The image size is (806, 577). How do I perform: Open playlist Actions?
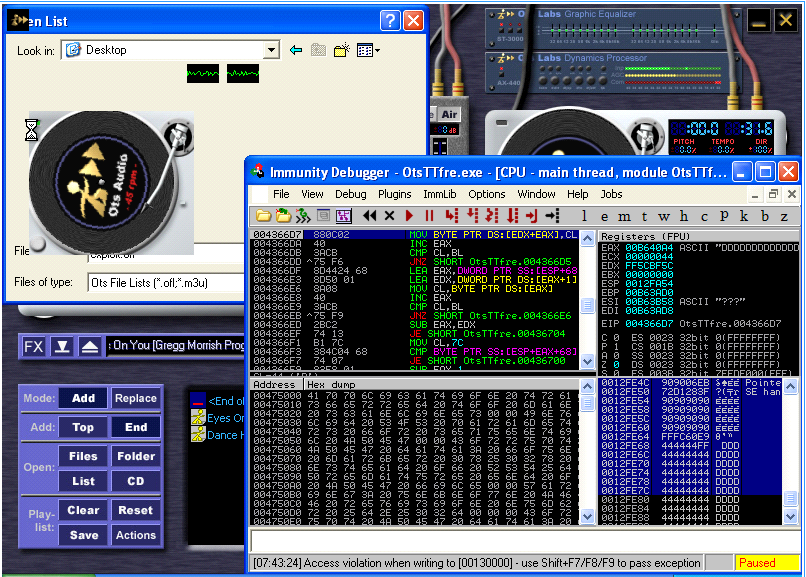(x=136, y=535)
